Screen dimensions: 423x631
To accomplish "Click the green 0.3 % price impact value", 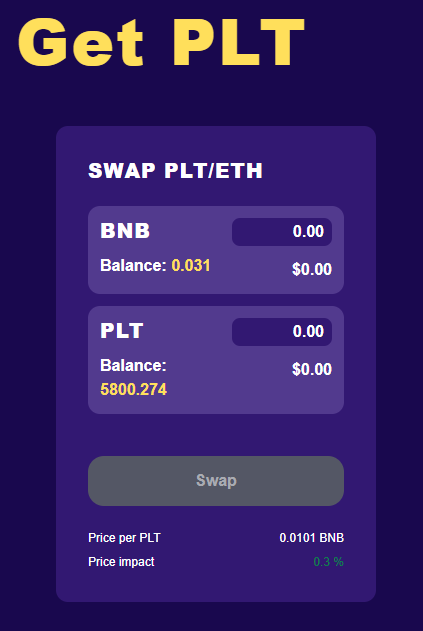I will click(x=328, y=562).
